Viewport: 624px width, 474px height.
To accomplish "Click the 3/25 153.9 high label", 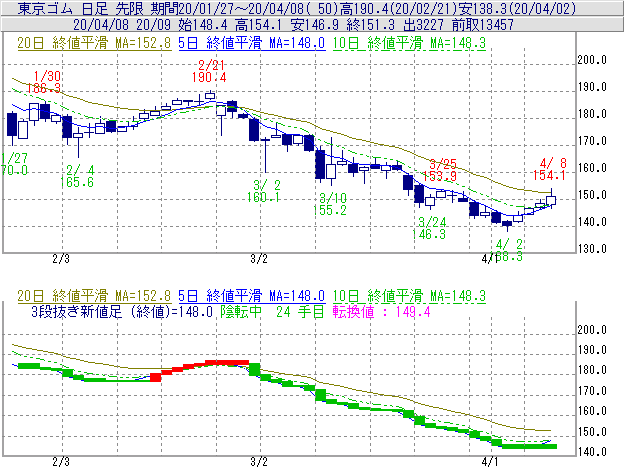I will click(440, 170).
